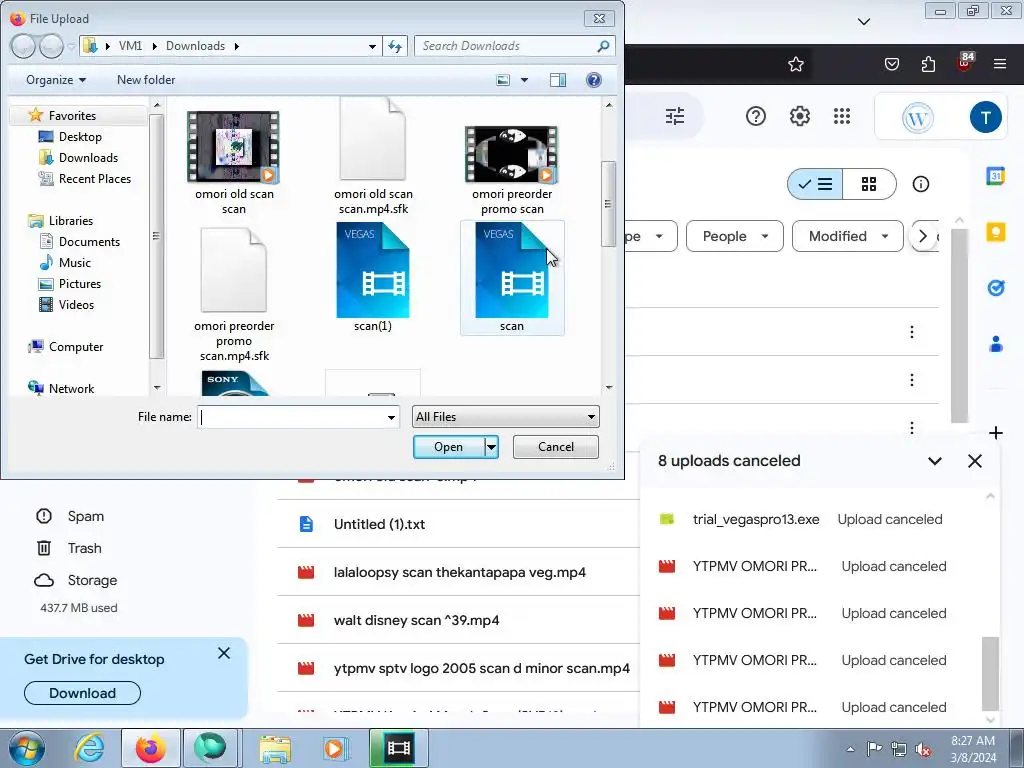Open the Google Drive search filter options icon
This screenshot has height=768, width=1024.
(675, 116)
